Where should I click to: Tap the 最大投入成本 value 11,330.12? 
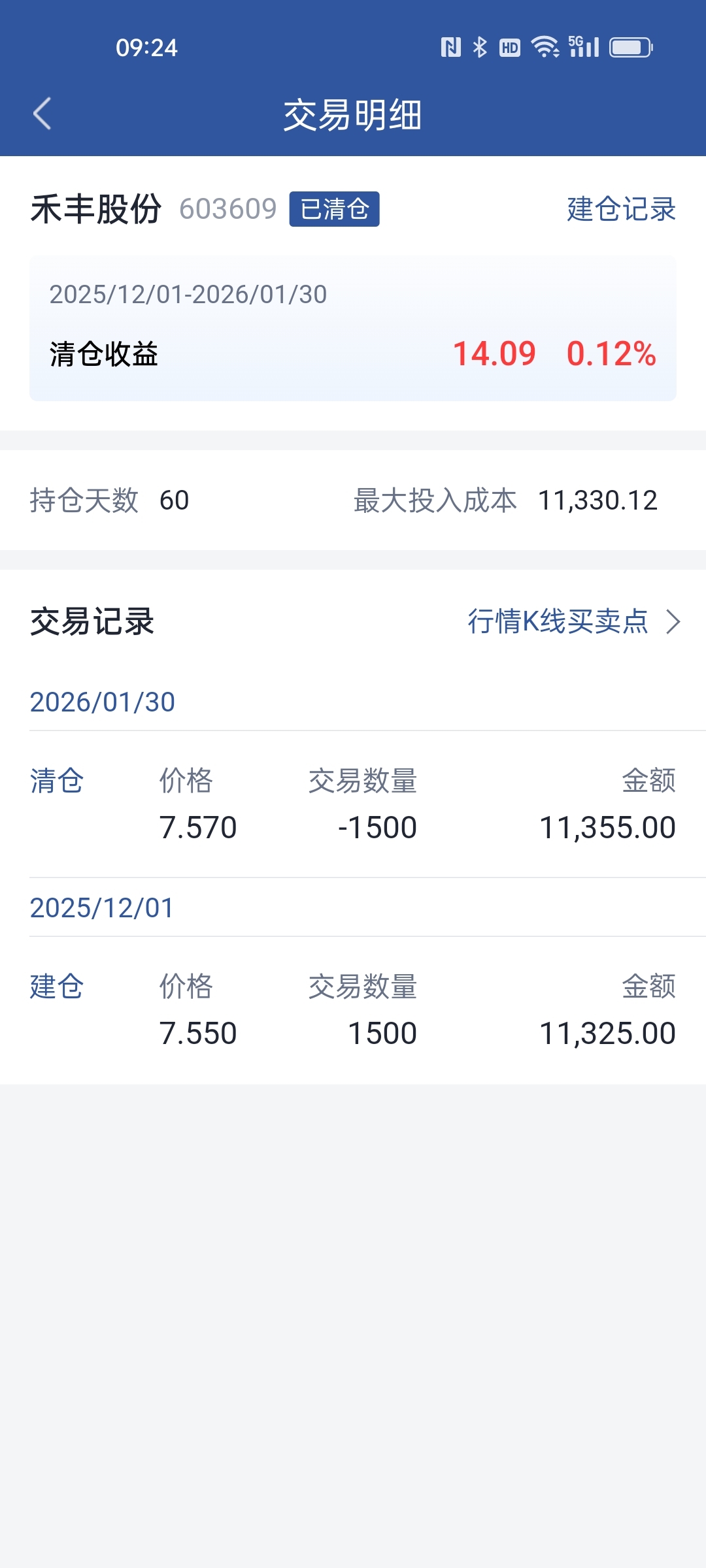tap(597, 500)
